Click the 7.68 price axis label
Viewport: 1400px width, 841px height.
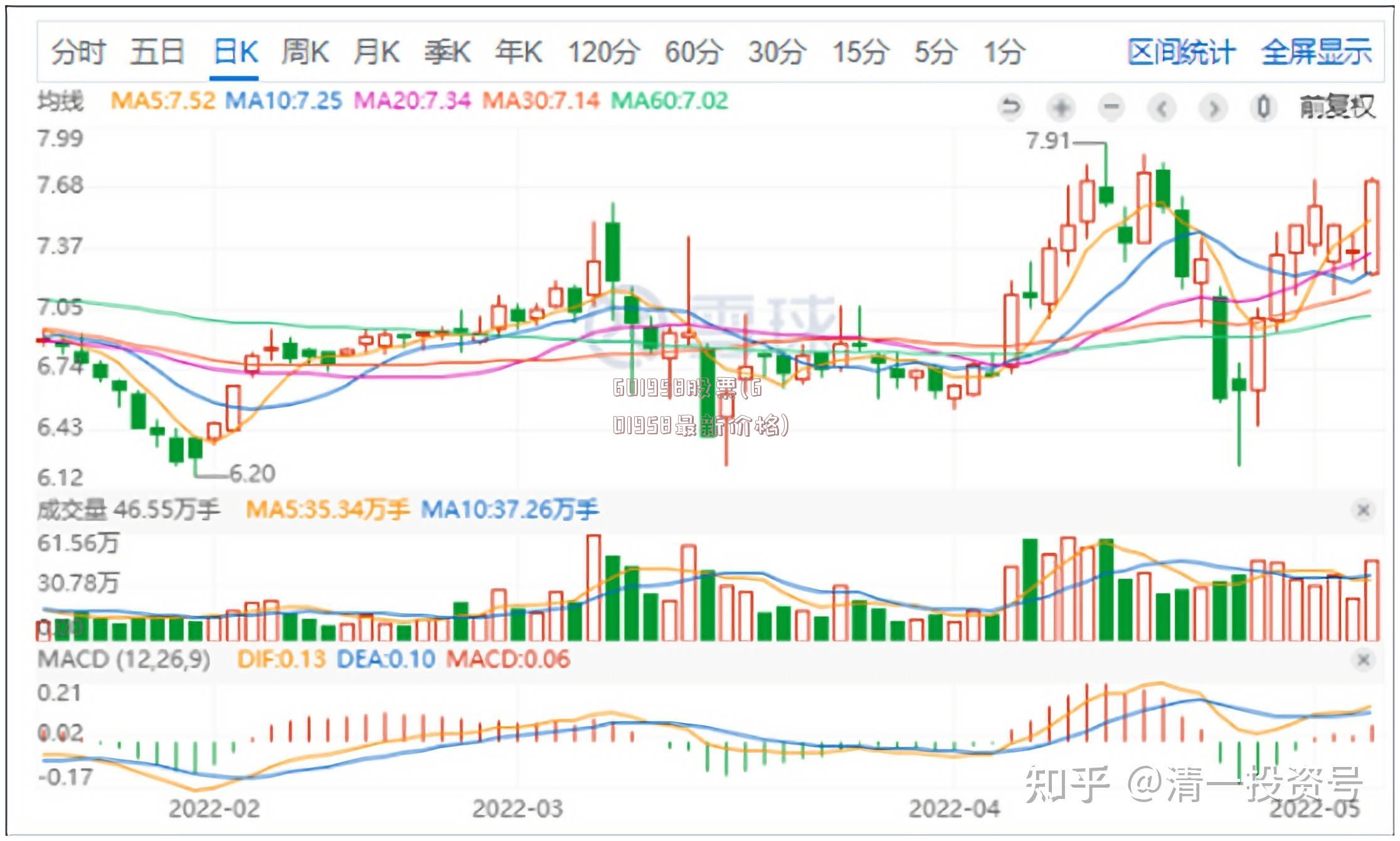[60, 185]
